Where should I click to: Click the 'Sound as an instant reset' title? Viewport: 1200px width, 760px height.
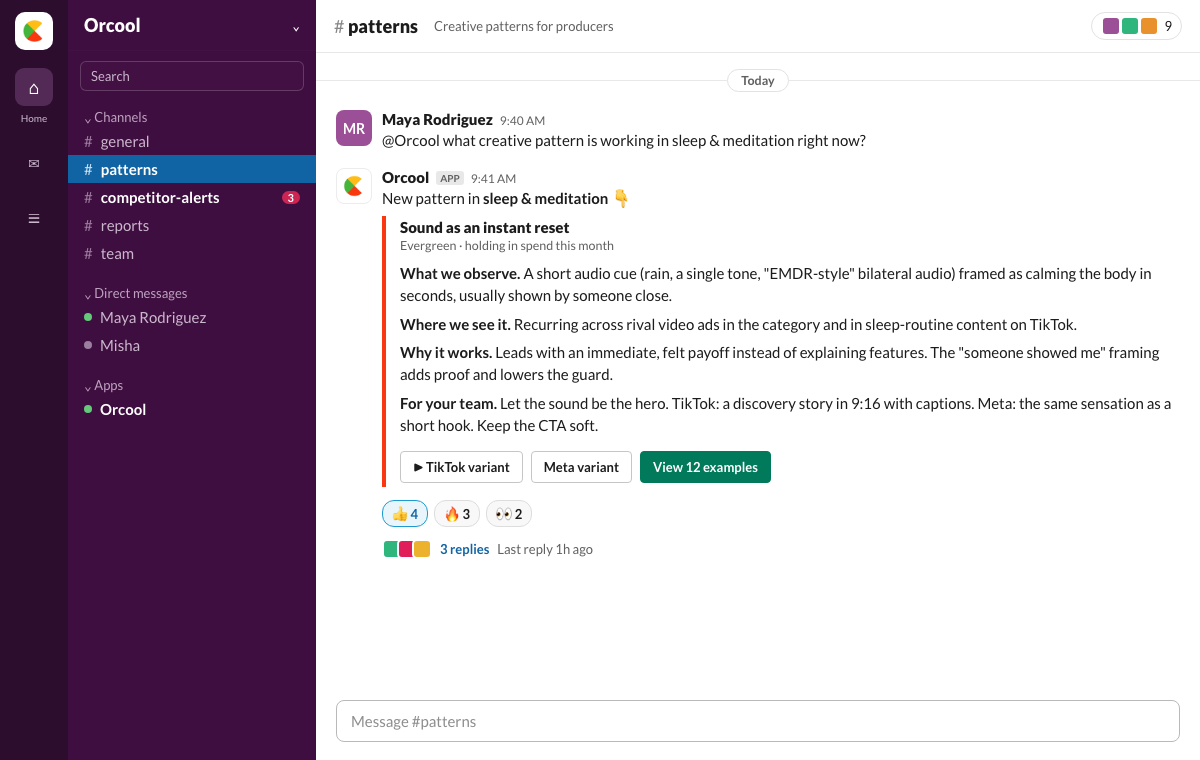point(485,228)
